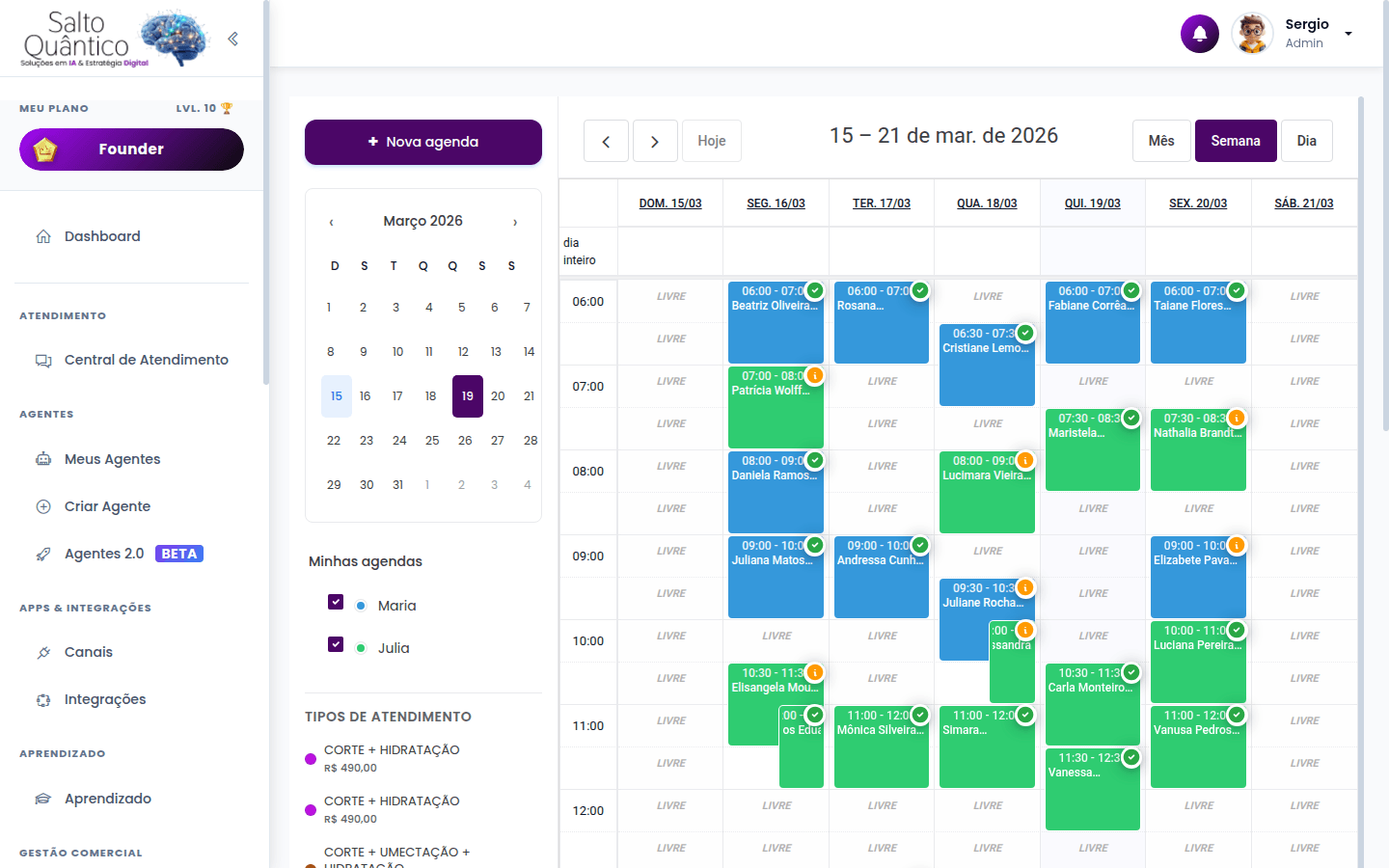Open Criar Agente
Viewport: 1389px width, 868px height.
(107, 506)
